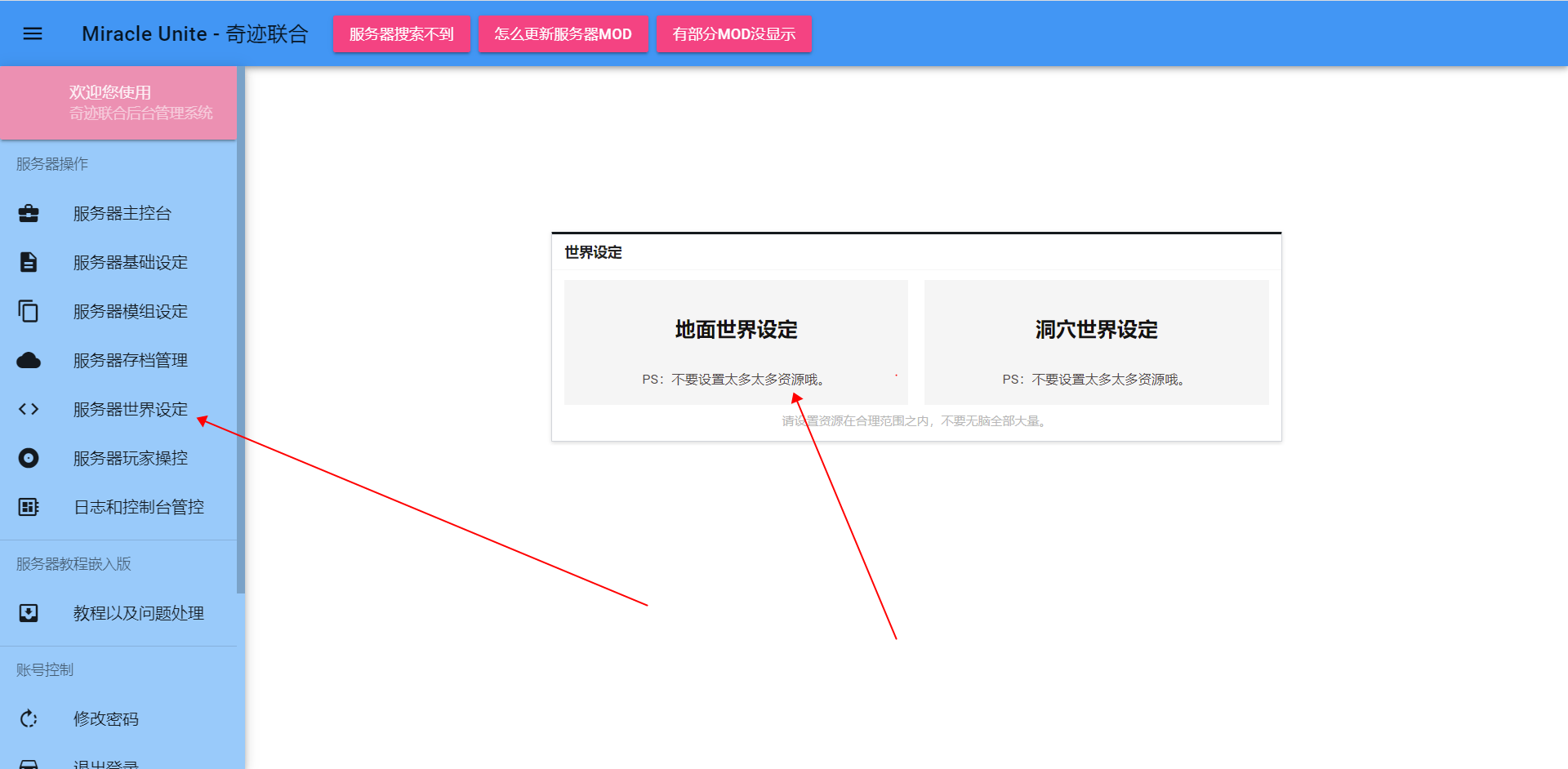This screenshot has width=1568, height=769.
Task: Click the 账号控制 section label
Action: tap(45, 670)
